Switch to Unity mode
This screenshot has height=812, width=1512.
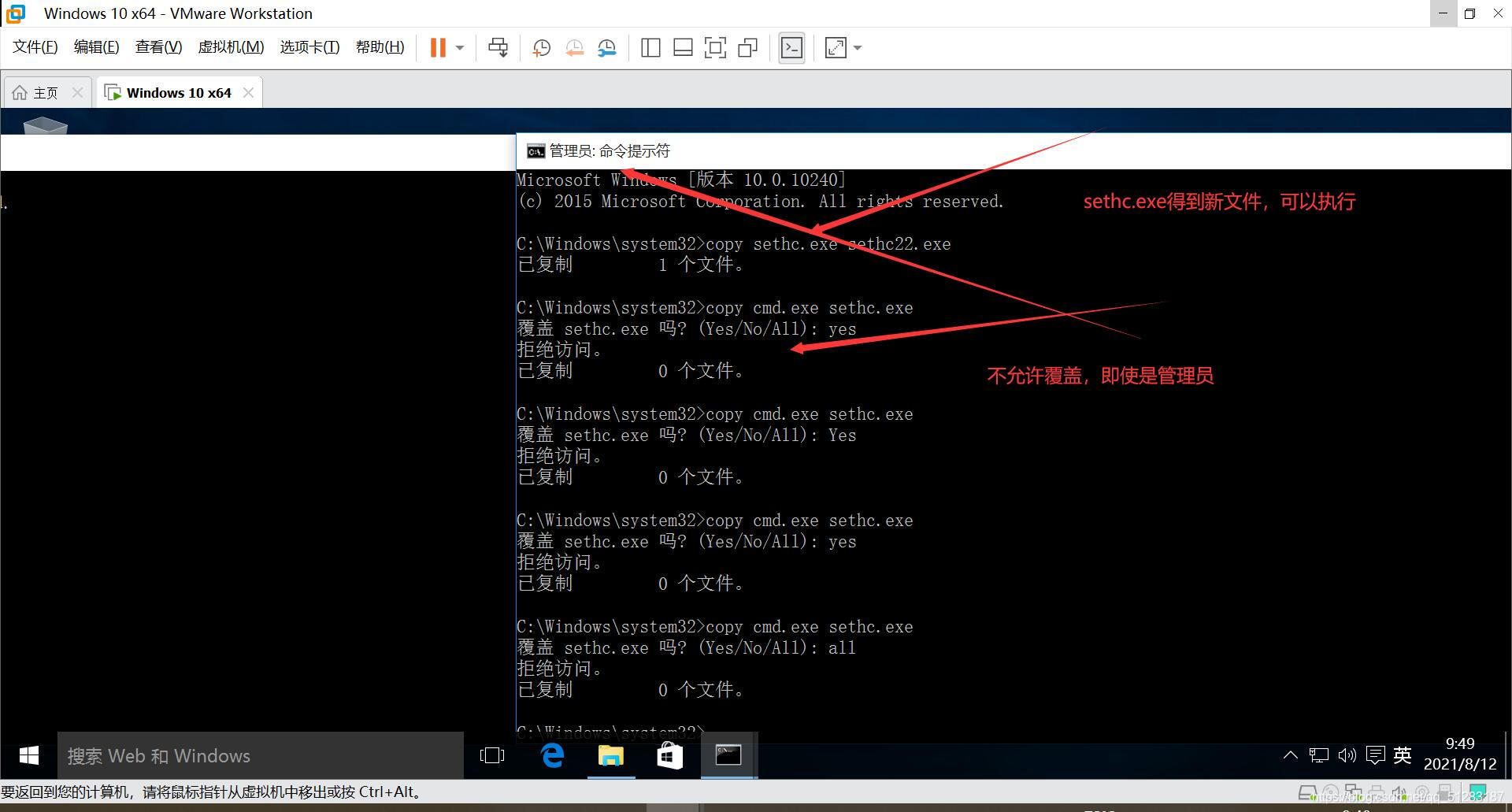point(747,48)
